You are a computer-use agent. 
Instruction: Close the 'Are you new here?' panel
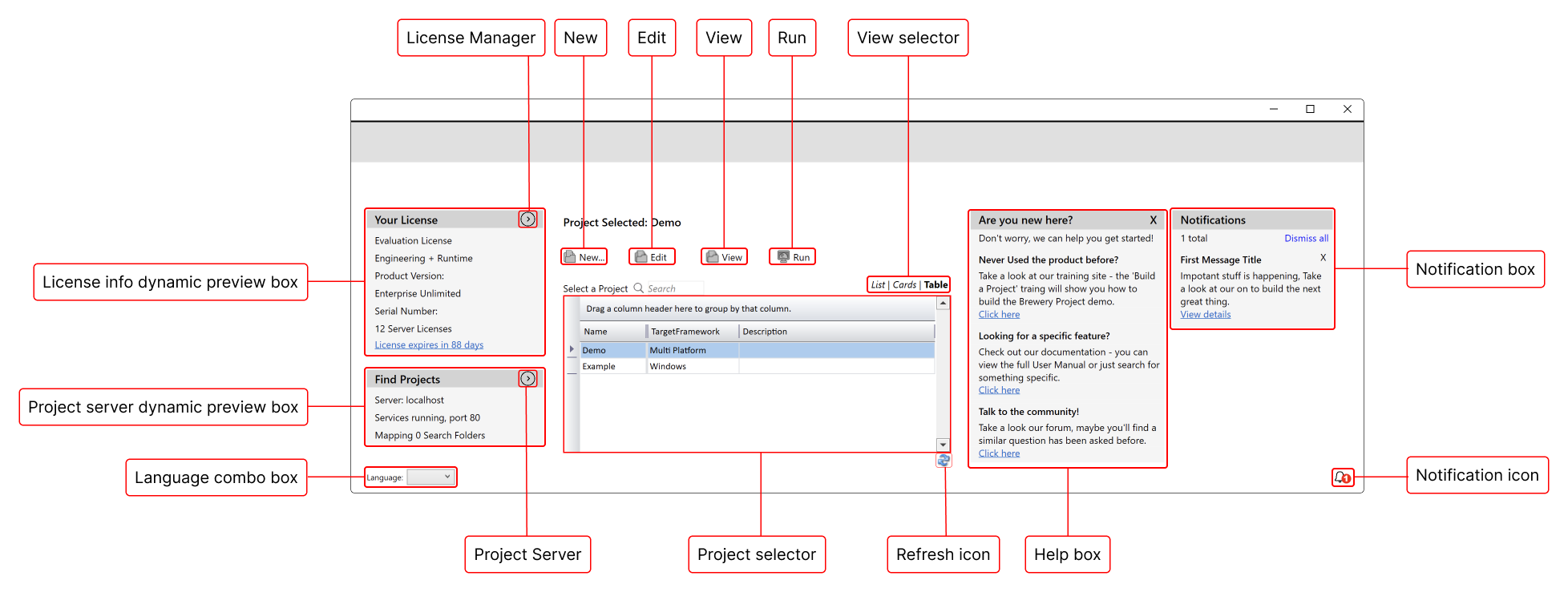1153,220
